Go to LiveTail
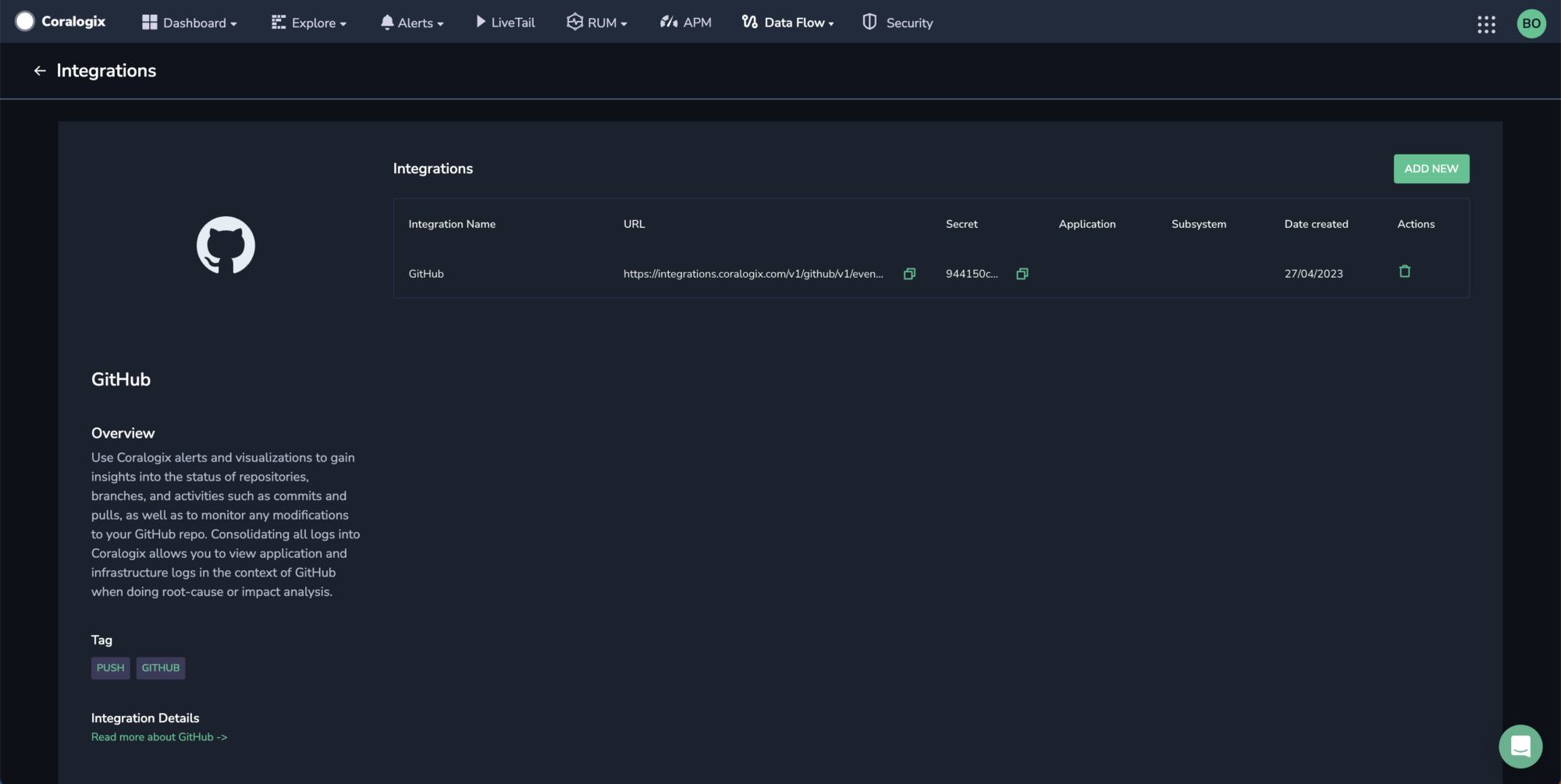 [506, 23]
